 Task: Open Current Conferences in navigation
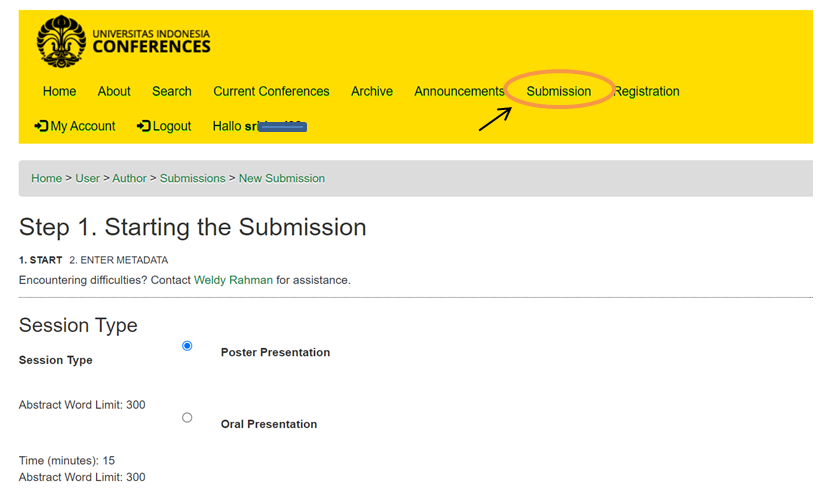point(271,91)
